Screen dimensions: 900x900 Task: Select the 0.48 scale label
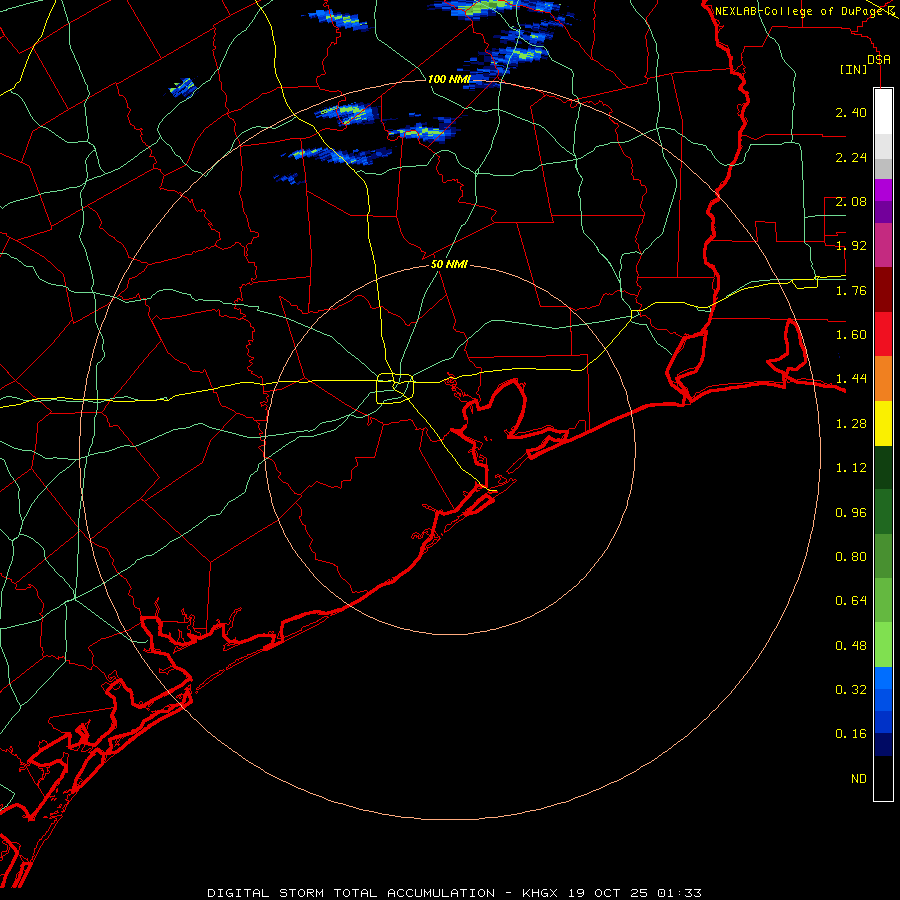(x=851, y=646)
